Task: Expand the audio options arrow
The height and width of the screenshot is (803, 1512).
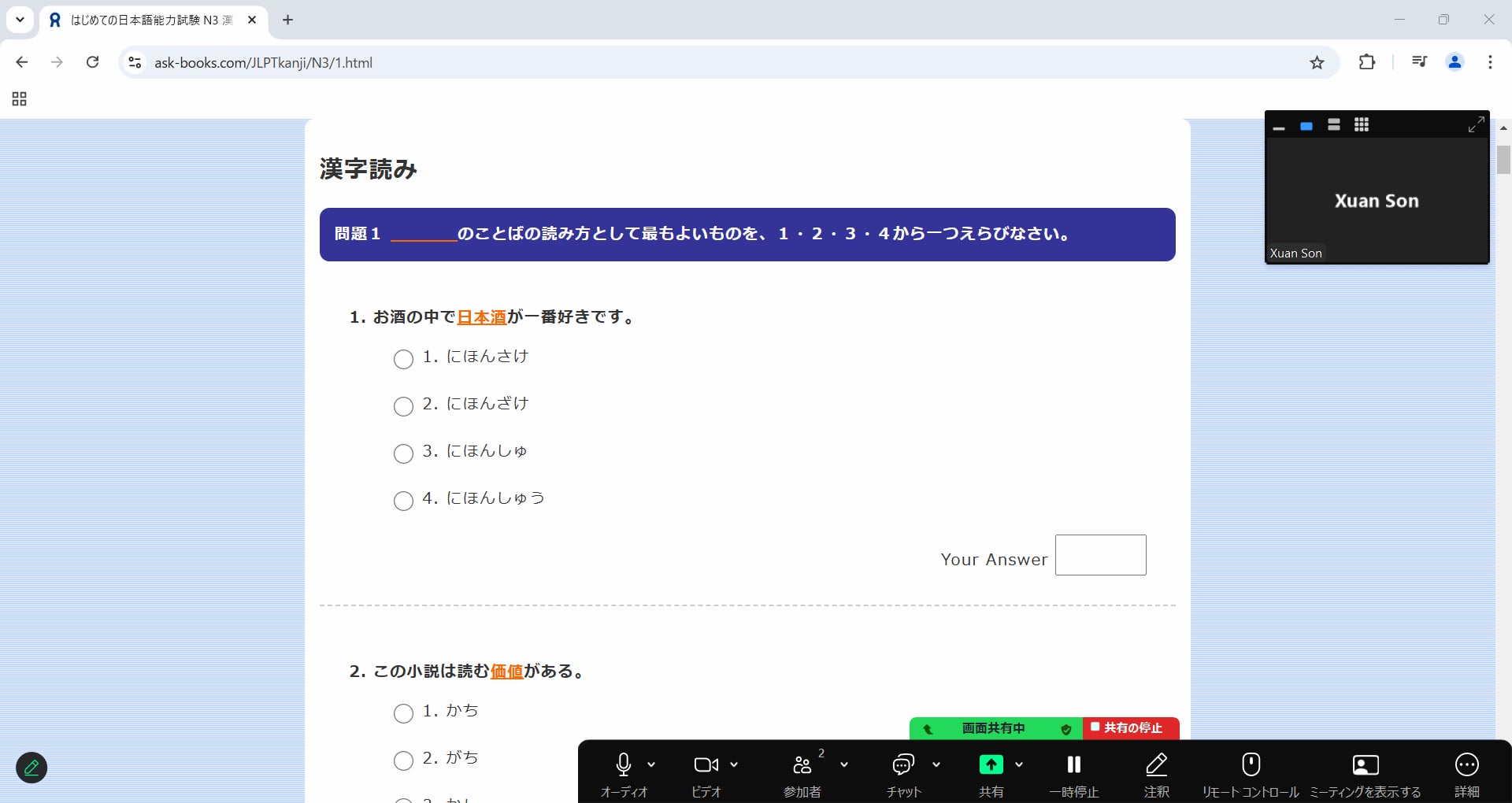Action: coord(651,764)
